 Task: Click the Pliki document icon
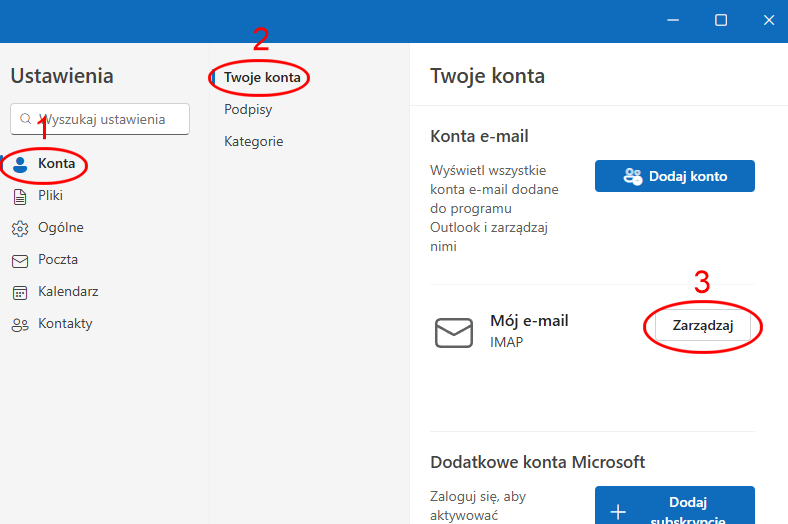click(x=20, y=196)
